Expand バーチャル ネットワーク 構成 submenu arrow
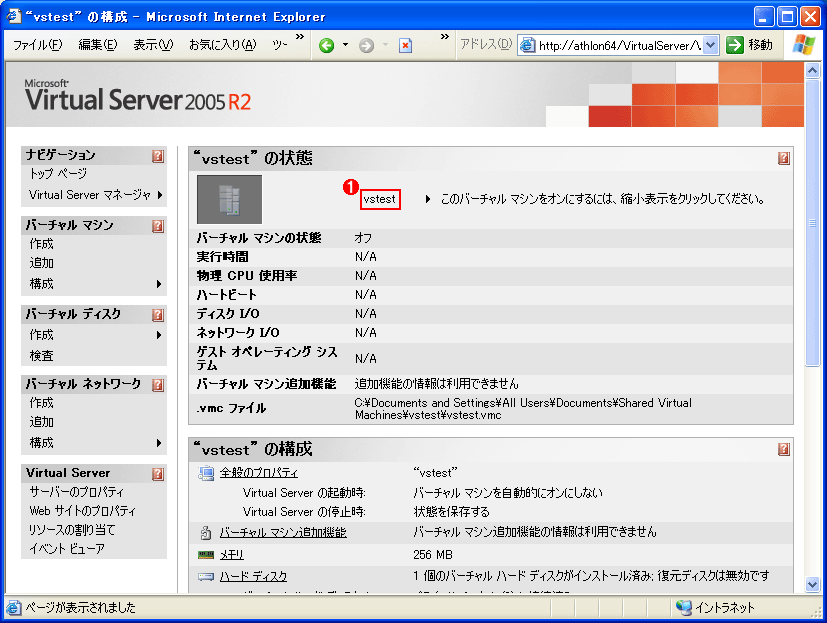The image size is (827, 623). (159, 443)
